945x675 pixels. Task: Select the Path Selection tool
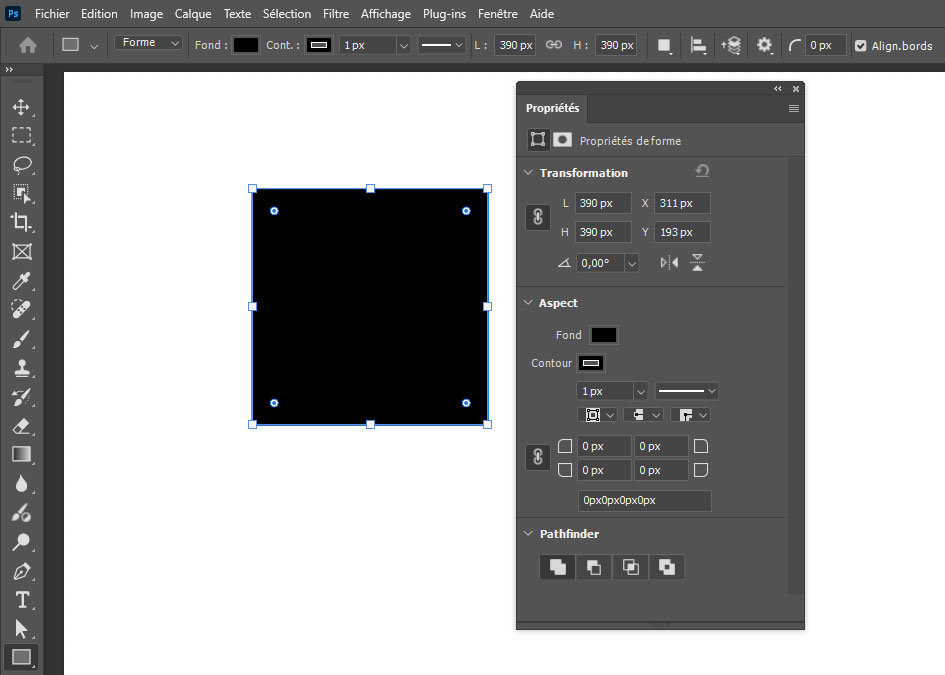click(21, 629)
